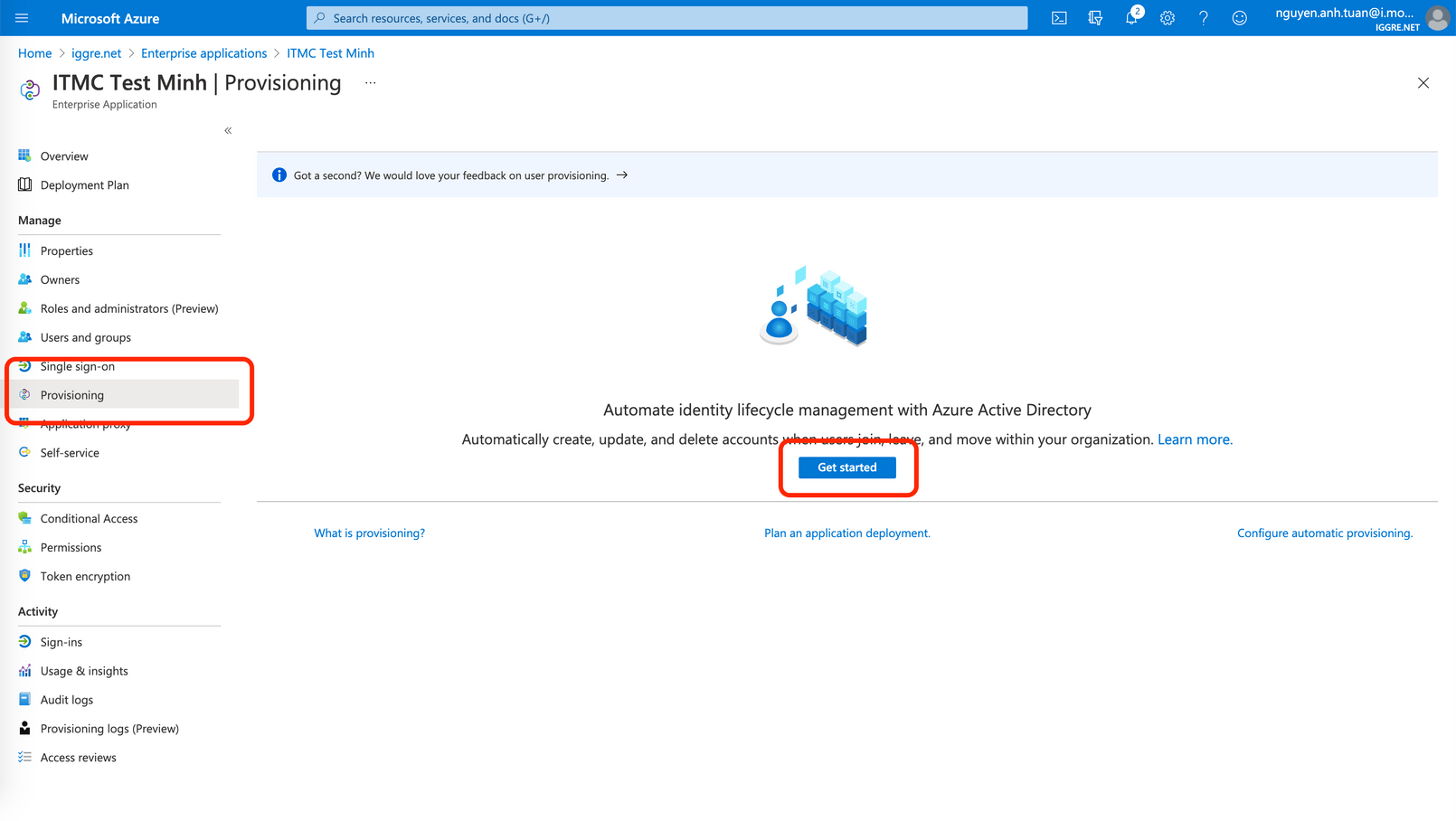Open Cloud Shell from the top bar
Viewport: 1456px width, 821px height.
(x=1059, y=18)
